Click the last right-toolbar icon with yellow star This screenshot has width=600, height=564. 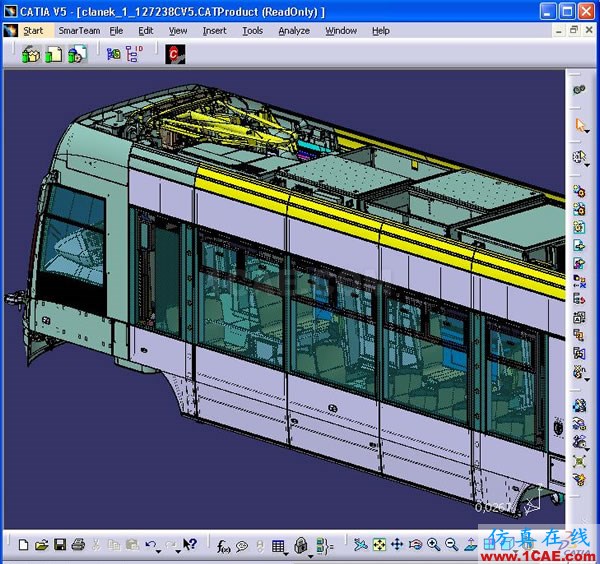(x=579, y=479)
